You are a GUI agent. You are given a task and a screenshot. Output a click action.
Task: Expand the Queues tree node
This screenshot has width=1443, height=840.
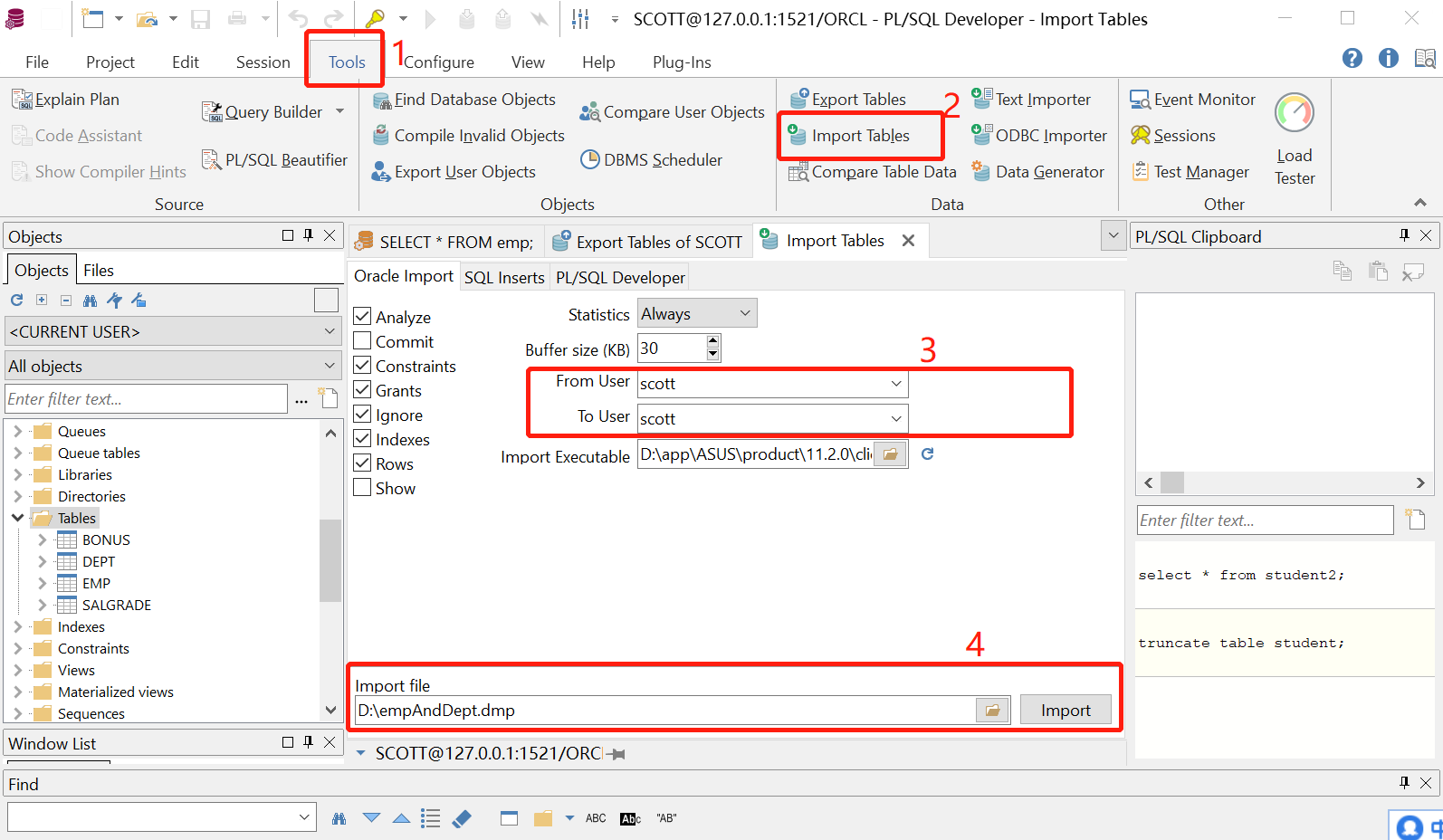18,431
